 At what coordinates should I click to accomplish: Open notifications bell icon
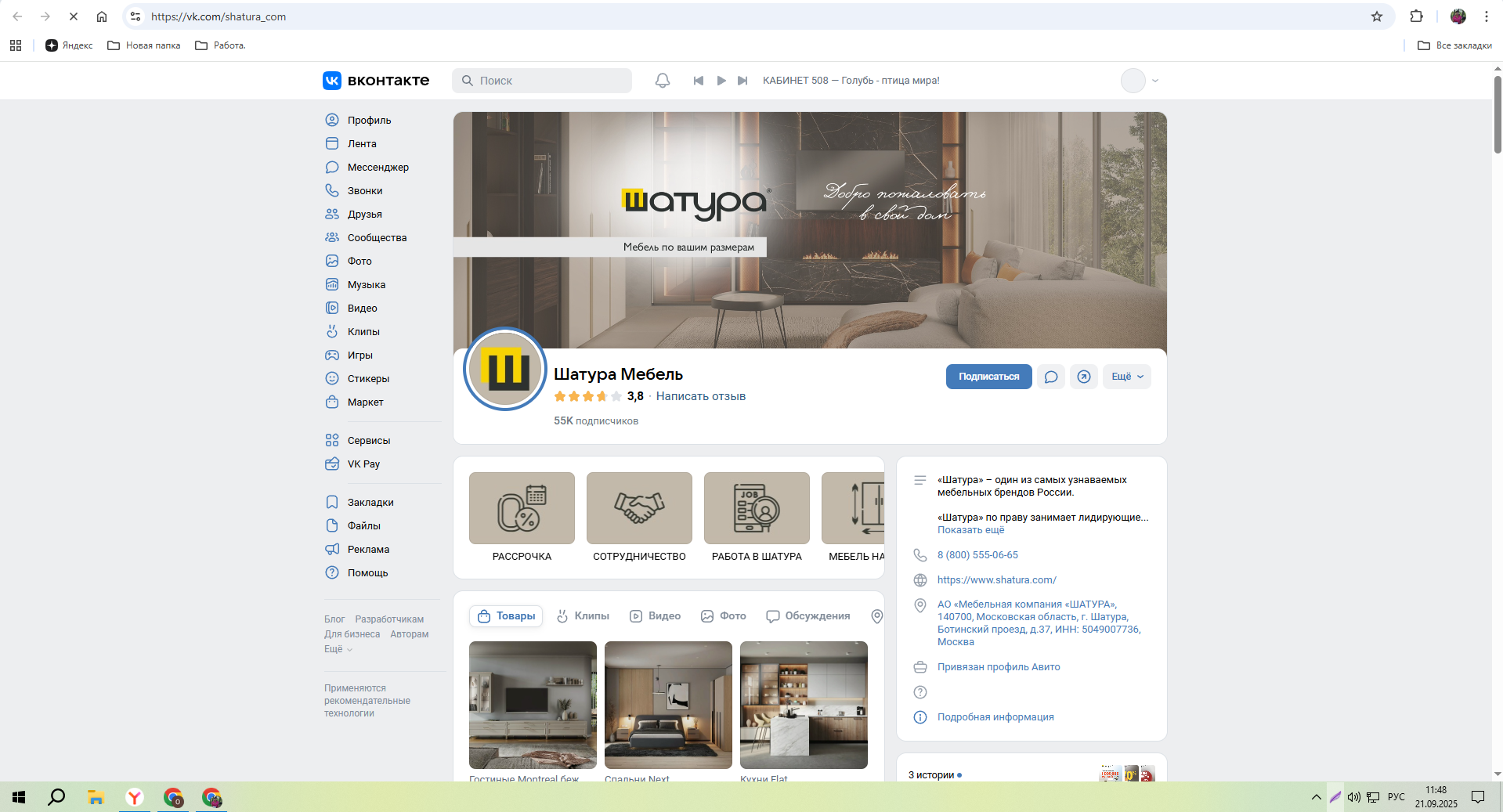click(x=663, y=81)
